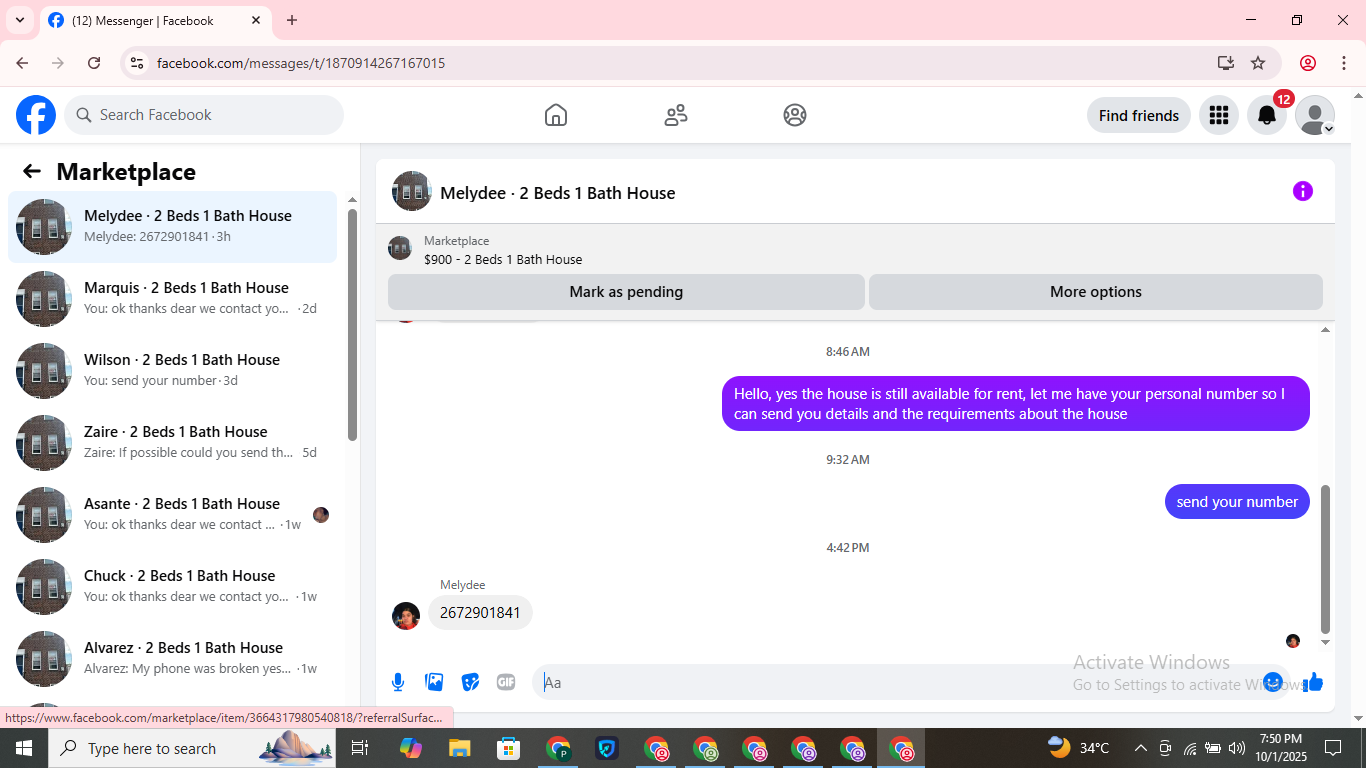This screenshot has height=768, width=1366.
Task: Open Microsoft Store from the taskbar
Action: pos(509,748)
